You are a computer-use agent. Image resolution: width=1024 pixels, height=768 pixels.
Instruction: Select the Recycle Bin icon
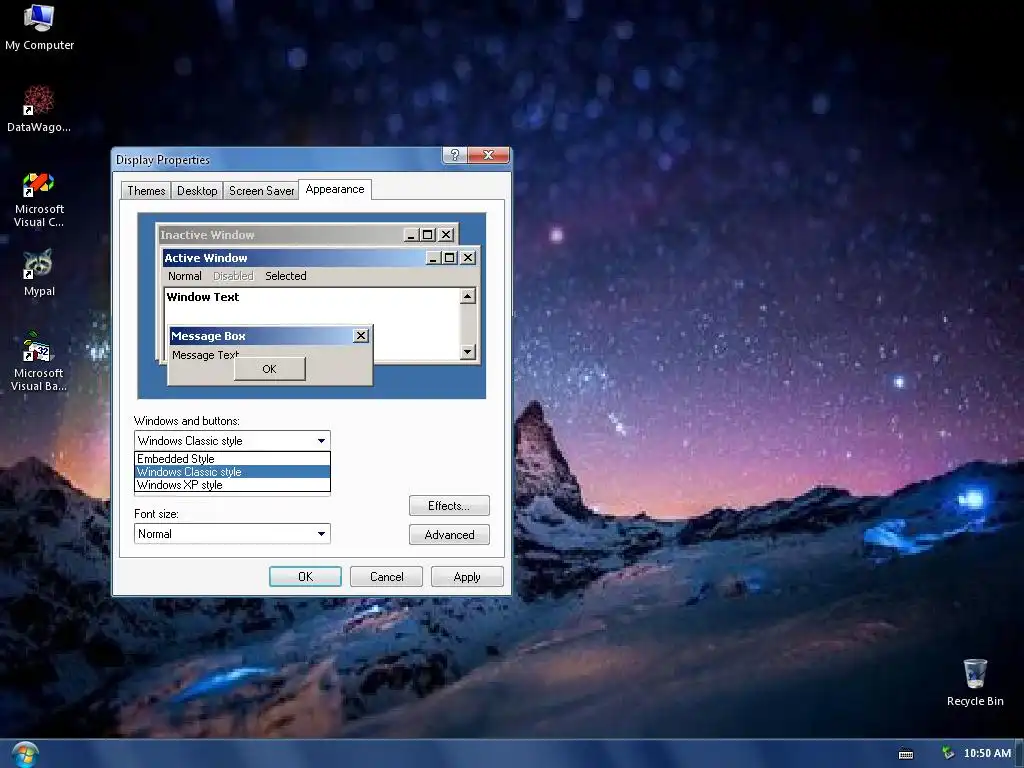pos(975,682)
